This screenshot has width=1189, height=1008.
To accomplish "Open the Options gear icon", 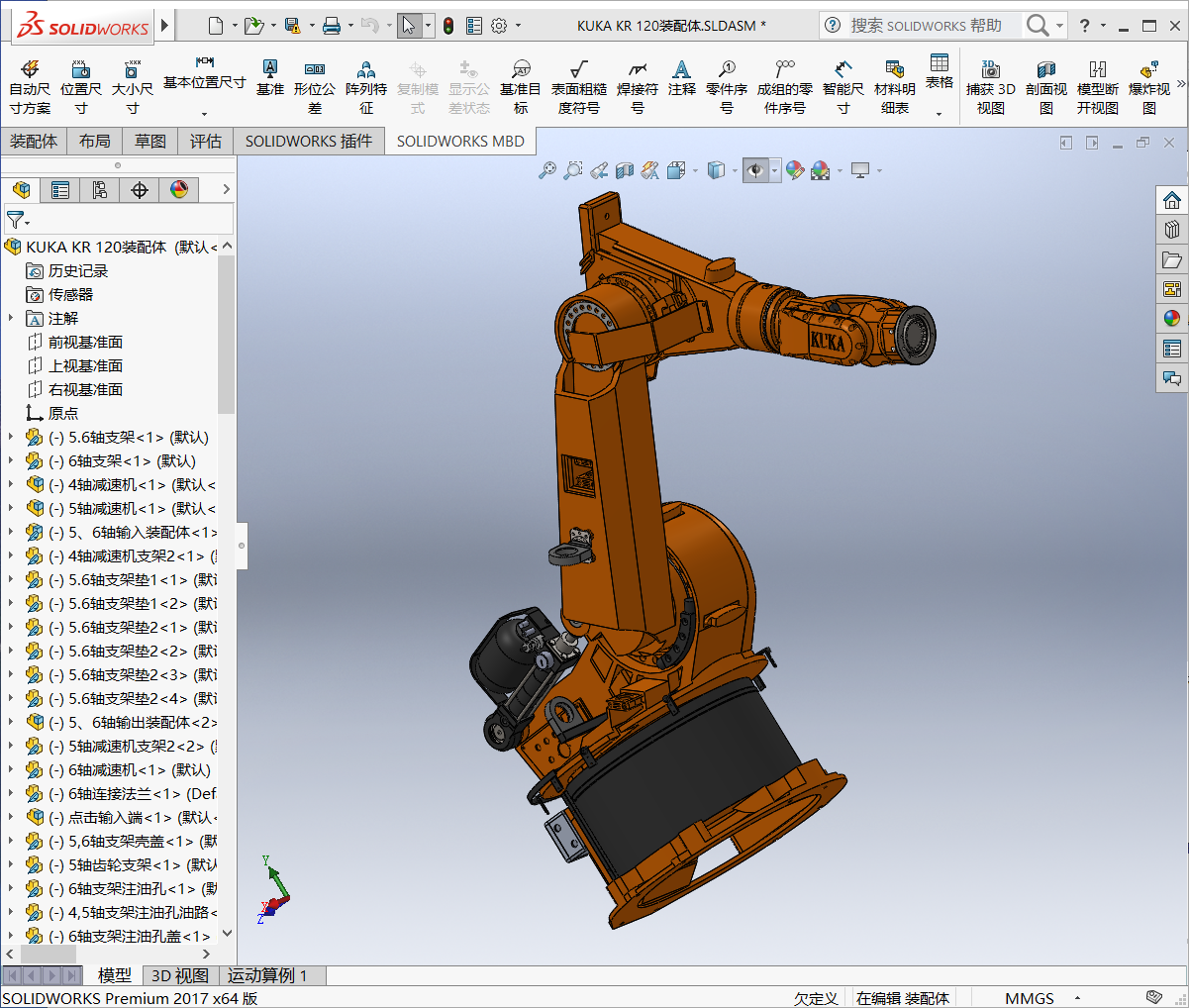I will (x=499, y=26).
